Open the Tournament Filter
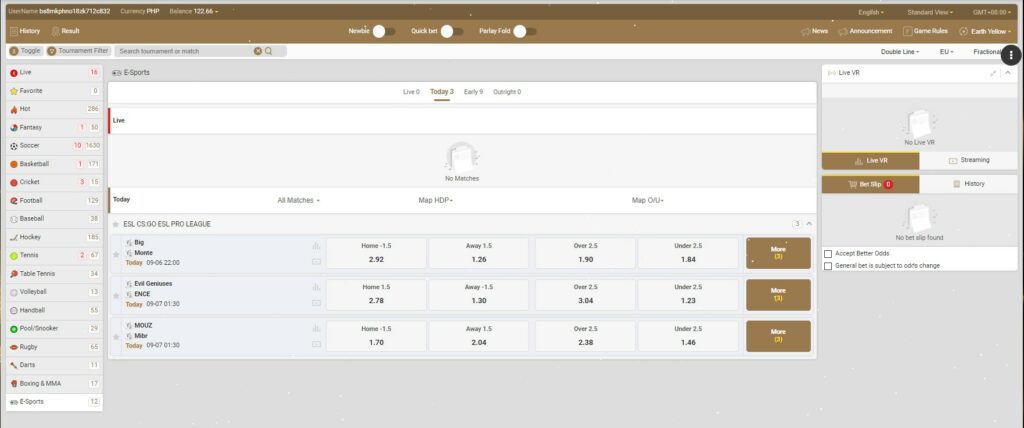 click(x=78, y=50)
